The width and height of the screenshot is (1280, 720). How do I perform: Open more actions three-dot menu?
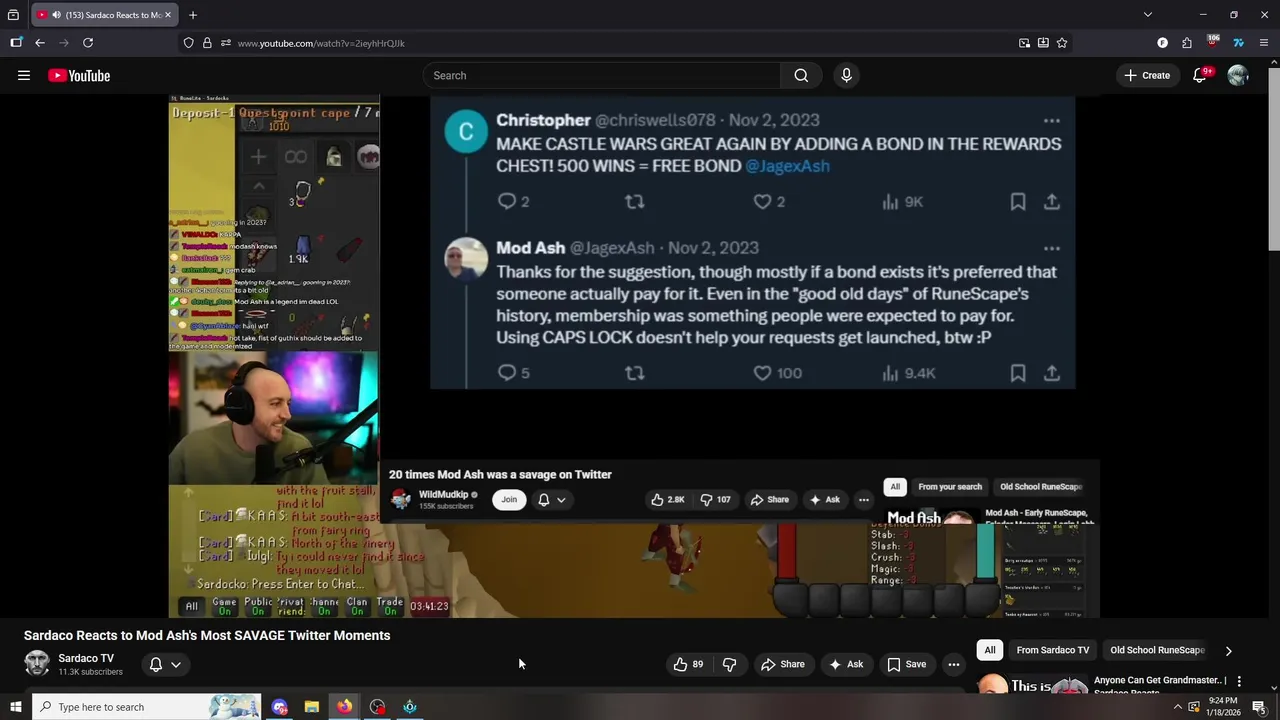(x=954, y=664)
